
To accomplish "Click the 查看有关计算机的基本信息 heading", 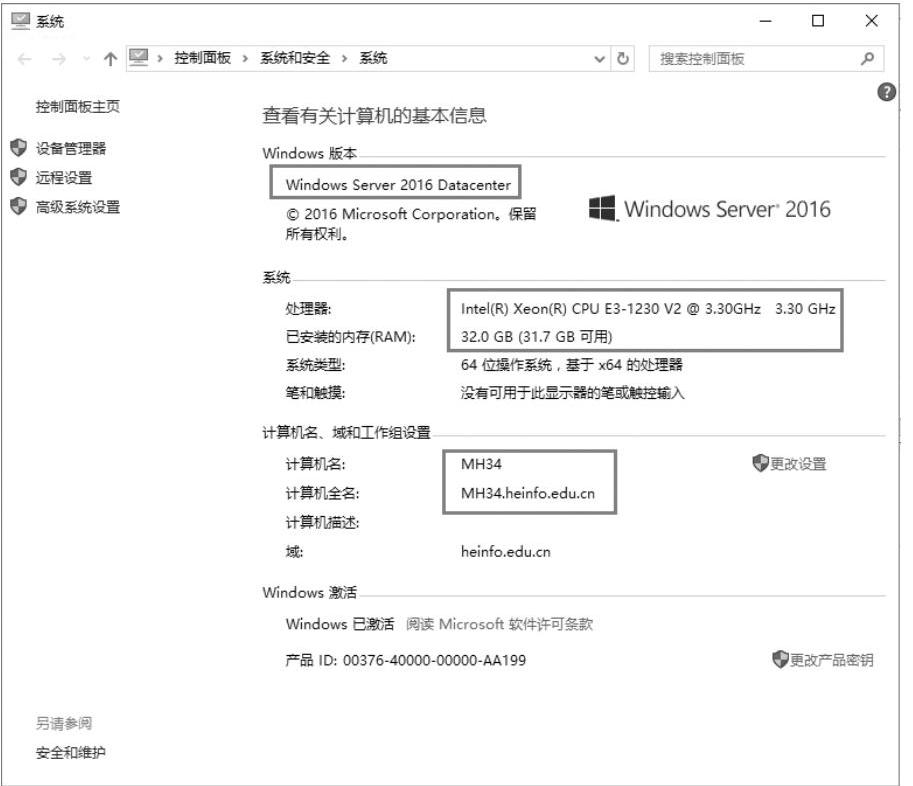I will pyautogui.click(x=374, y=115).
